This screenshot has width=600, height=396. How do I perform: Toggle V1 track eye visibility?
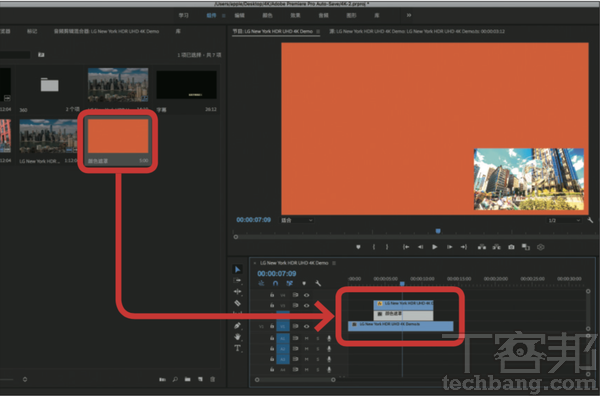coord(307,326)
